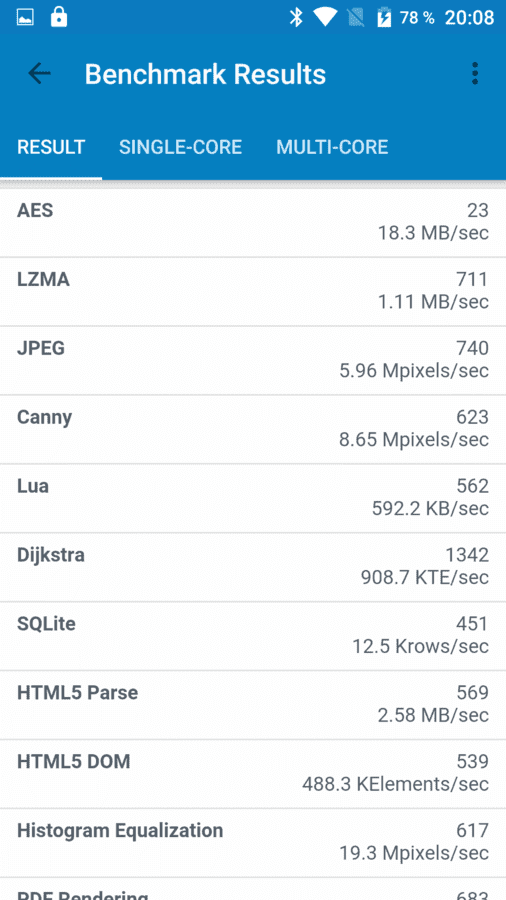Viewport: 506px width, 900px height.
Task: Open the three-dot overflow menu
Action: [474, 74]
